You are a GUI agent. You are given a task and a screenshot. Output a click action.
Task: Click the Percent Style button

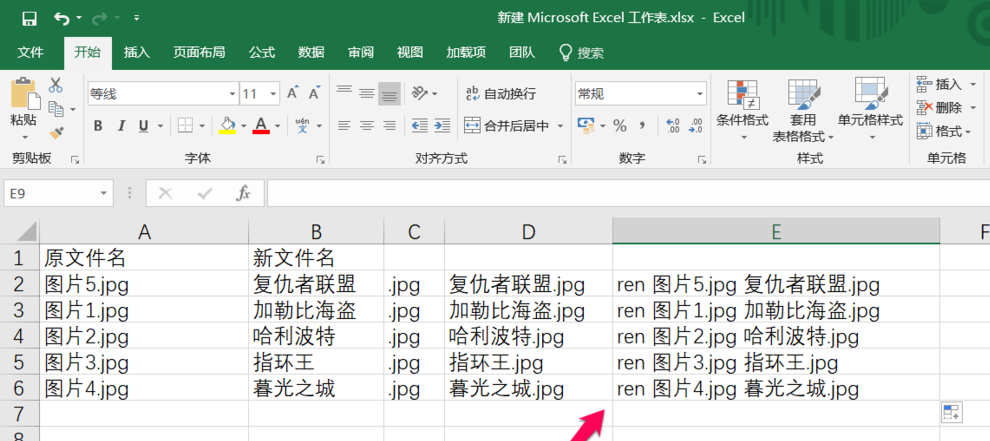(x=620, y=126)
